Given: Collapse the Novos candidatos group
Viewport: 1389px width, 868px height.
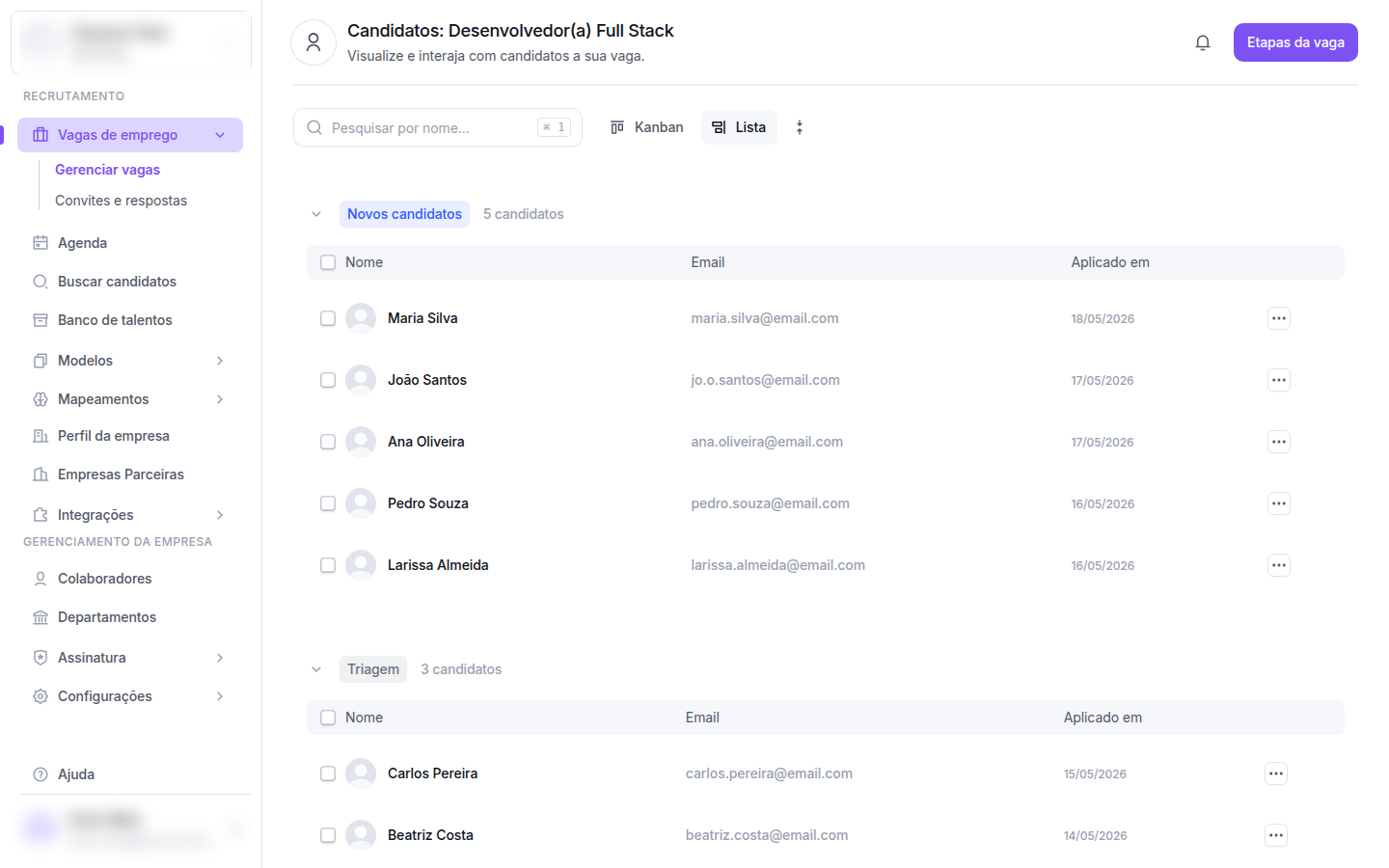Looking at the screenshot, I should pos(316,214).
